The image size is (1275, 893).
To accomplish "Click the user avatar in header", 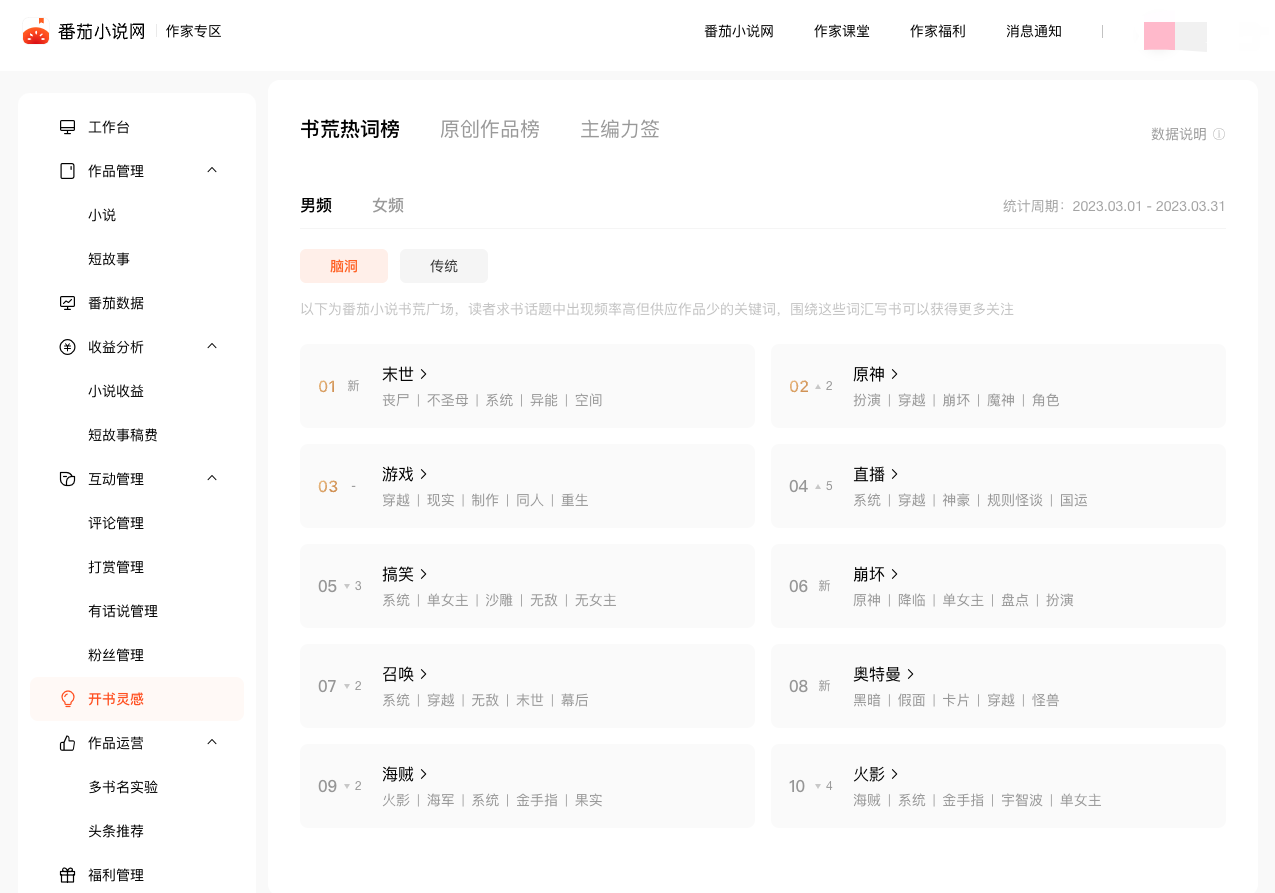I will click(x=1174, y=36).
